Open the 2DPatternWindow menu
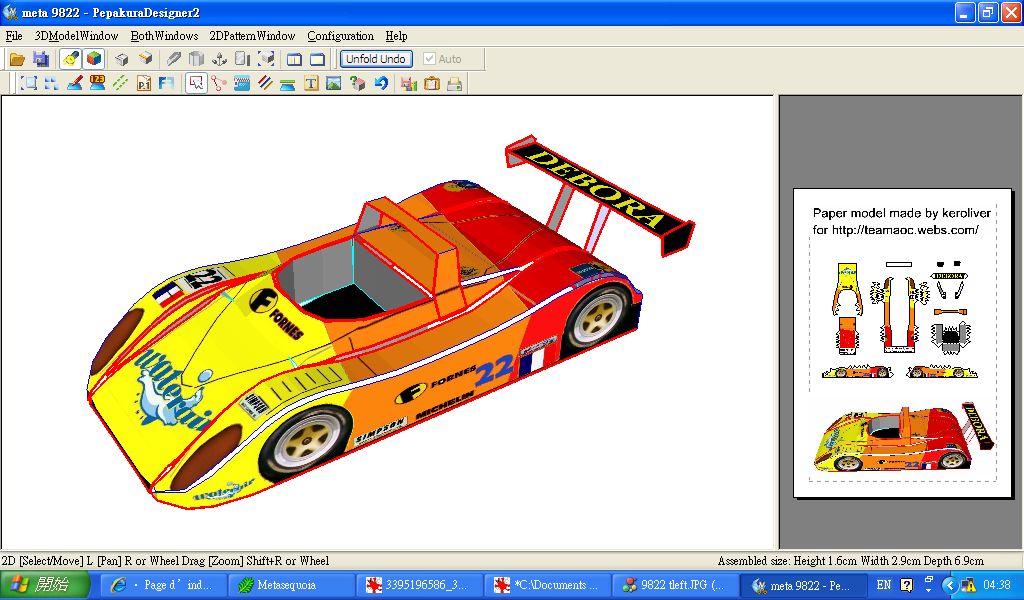The image size is (1024, 600). point(252,36)
